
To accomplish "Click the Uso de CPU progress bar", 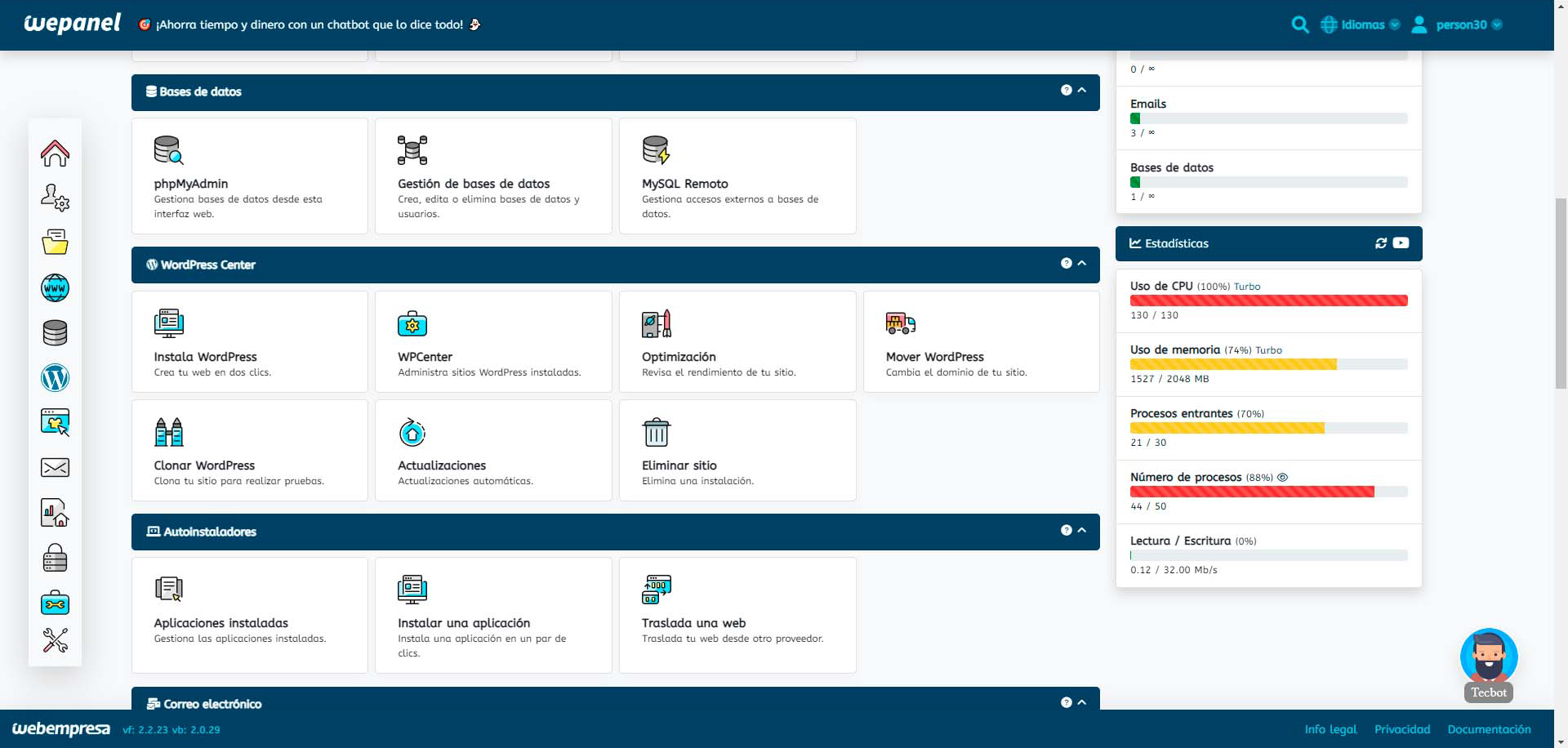I will [x=1268, y=301].
